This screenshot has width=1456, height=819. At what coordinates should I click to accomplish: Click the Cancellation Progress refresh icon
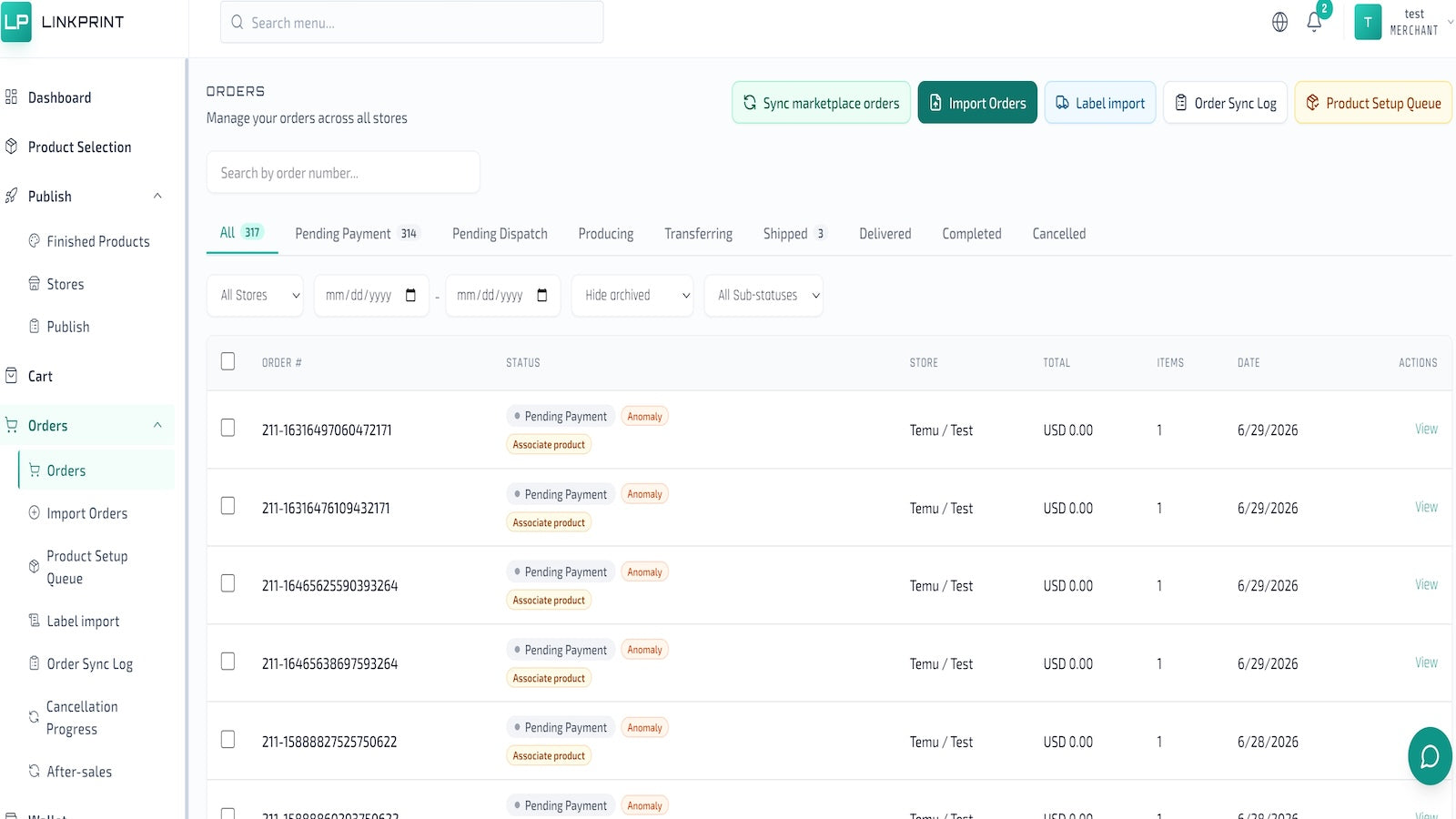[35, 717]
